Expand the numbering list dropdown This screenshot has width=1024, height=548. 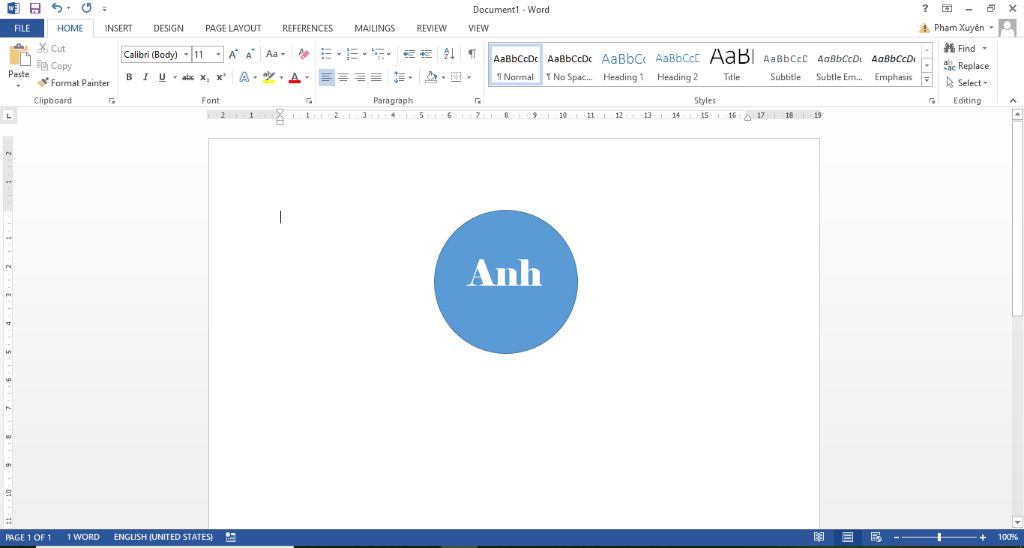click(364, 54)
